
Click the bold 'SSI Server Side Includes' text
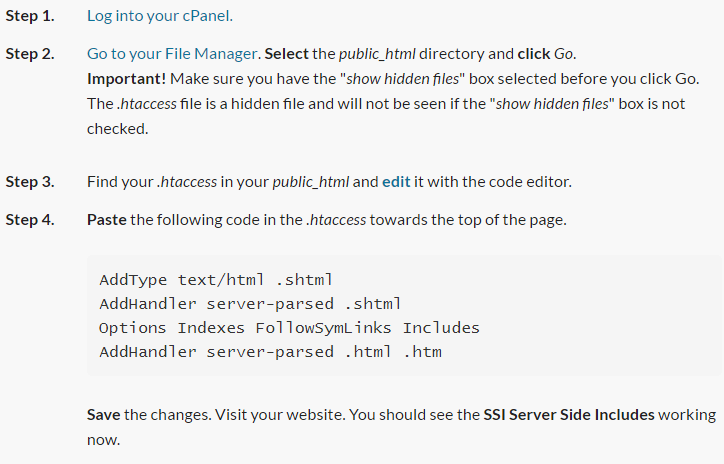pos(569,414)
